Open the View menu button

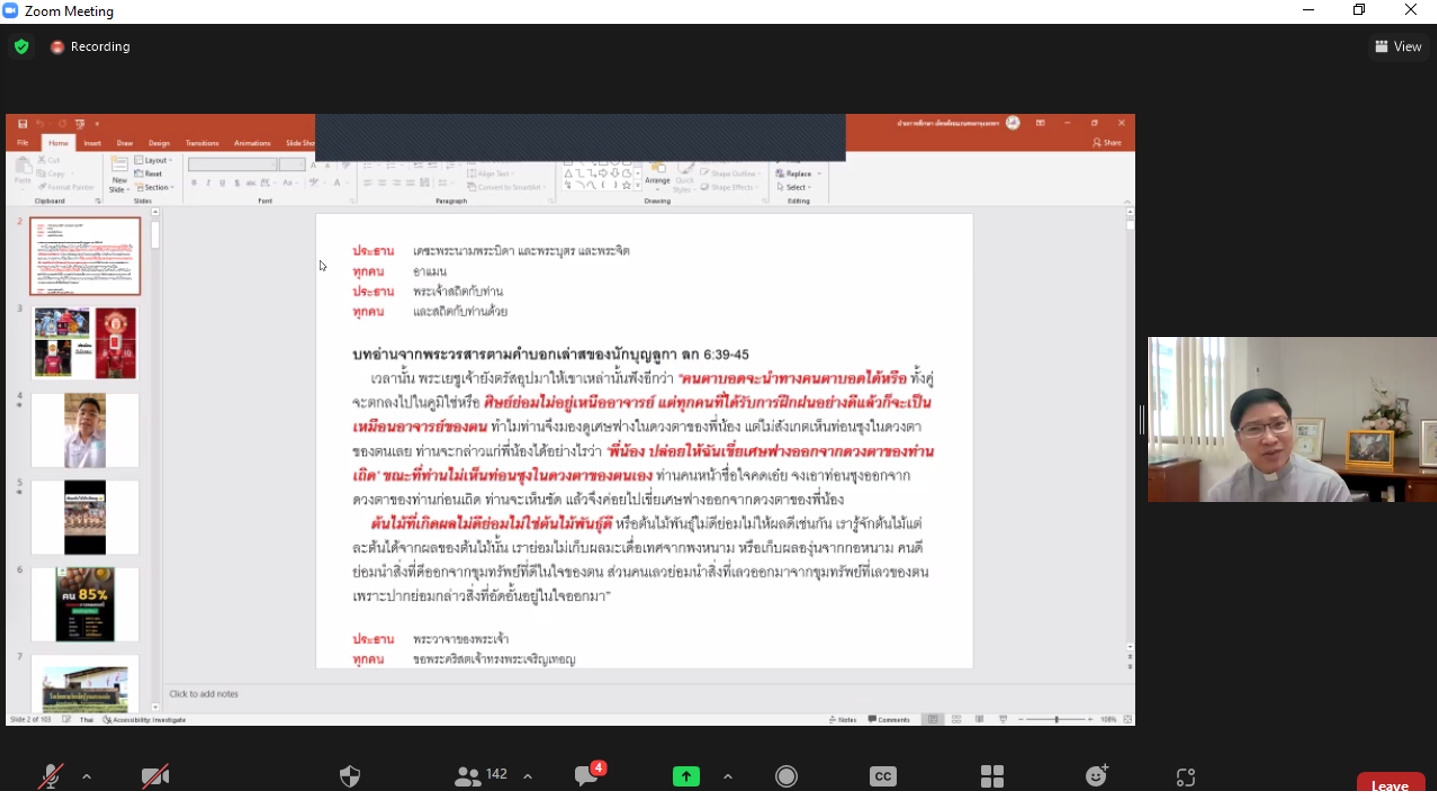pyautogui.click(x=1399, y=47)
